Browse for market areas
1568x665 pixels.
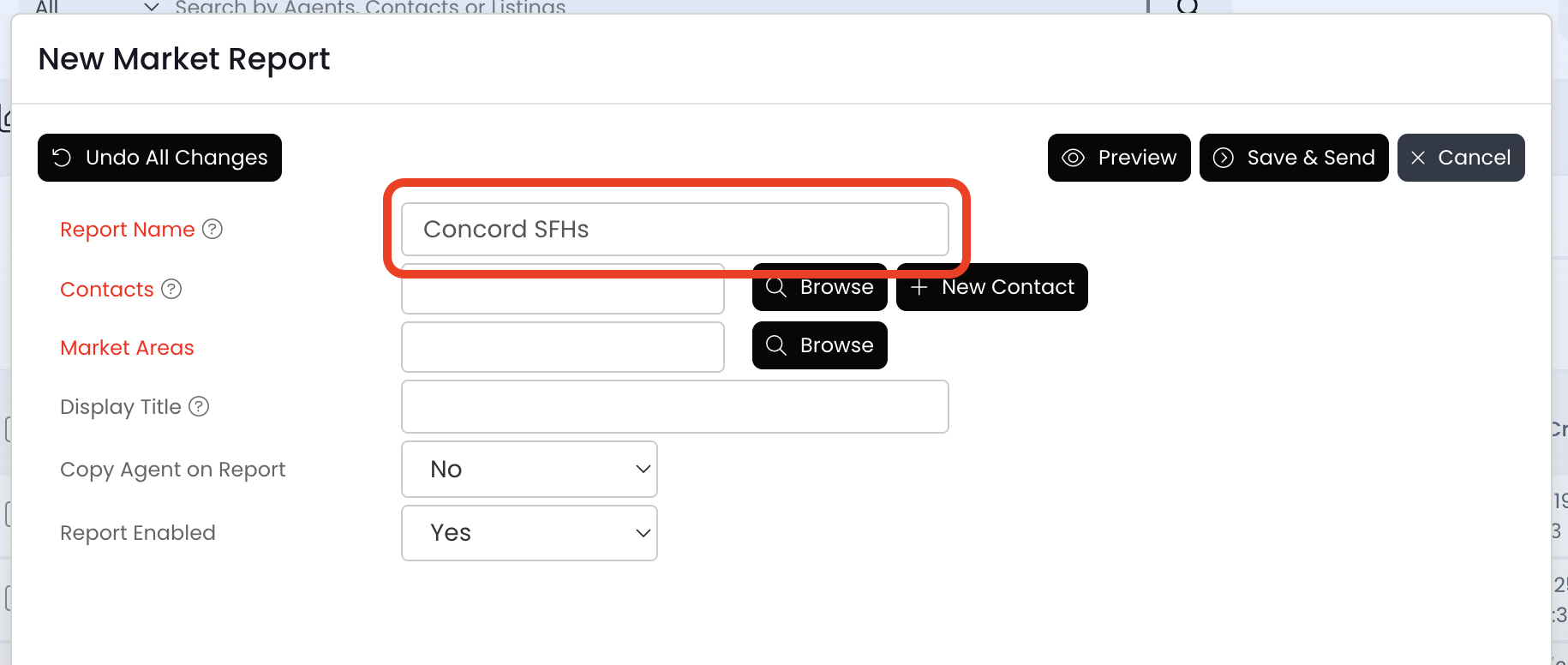click(x=819, y=345)
